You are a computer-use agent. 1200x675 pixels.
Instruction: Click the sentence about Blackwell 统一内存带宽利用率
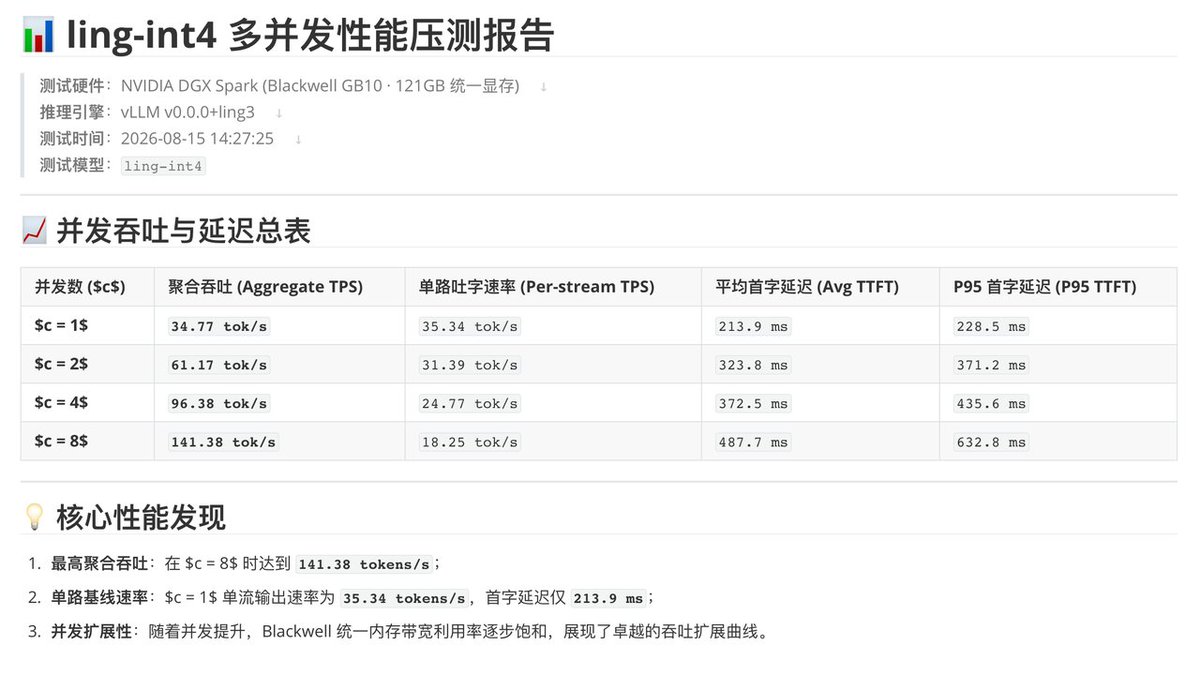click(458, 632)
